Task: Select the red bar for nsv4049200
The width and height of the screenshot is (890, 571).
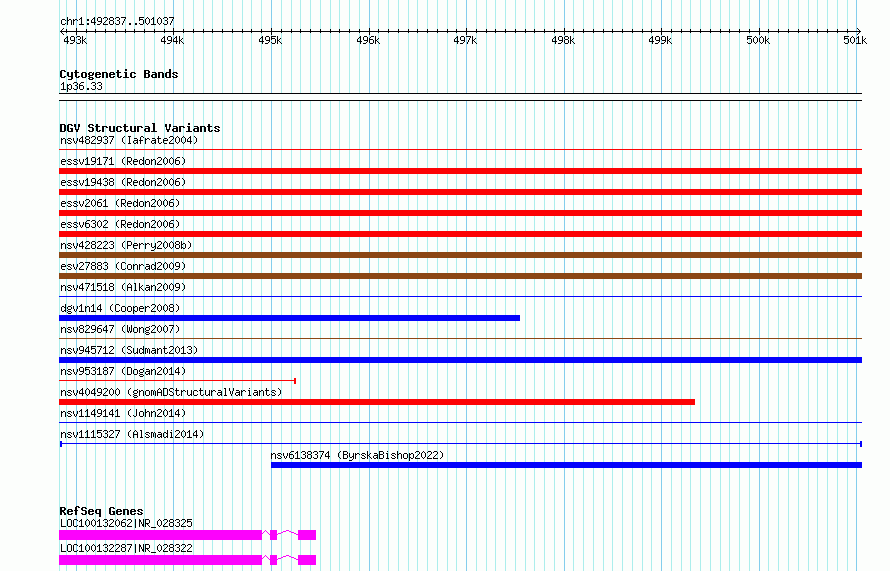Action: [377, 402]
